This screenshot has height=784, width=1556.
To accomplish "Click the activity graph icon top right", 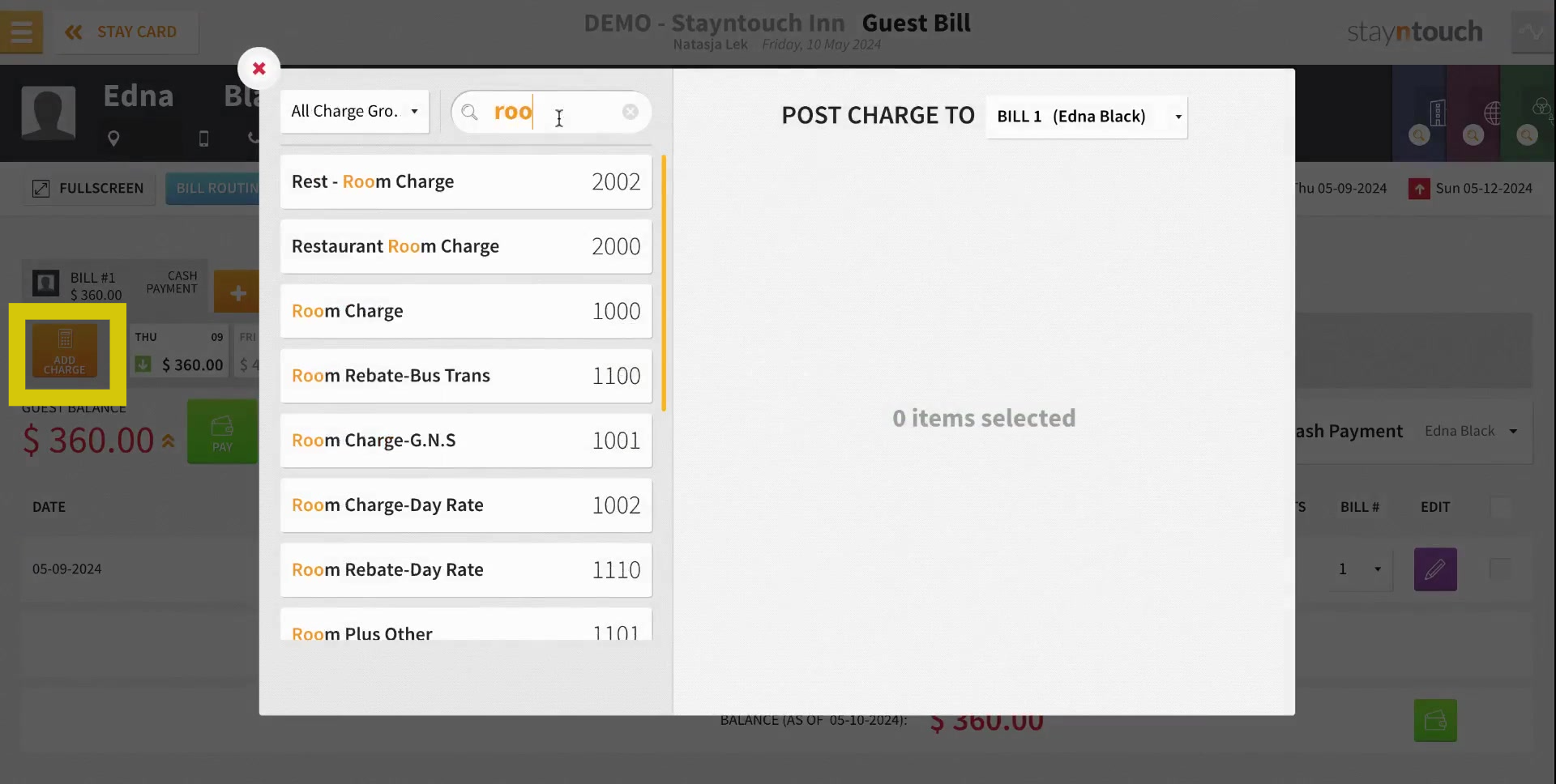I will coord(1532,32).
